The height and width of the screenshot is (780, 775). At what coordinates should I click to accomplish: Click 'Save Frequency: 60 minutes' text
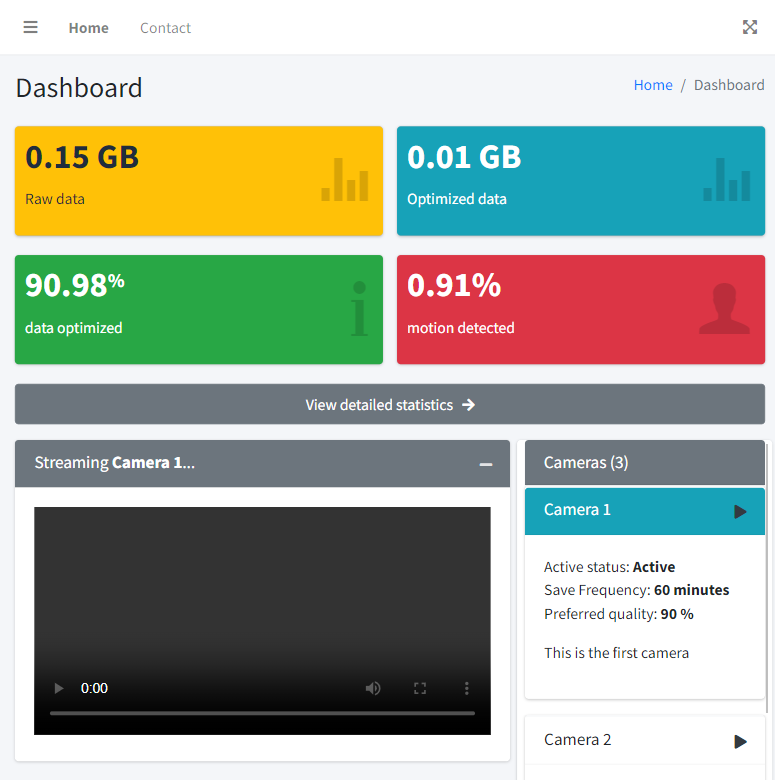point(637,590)
